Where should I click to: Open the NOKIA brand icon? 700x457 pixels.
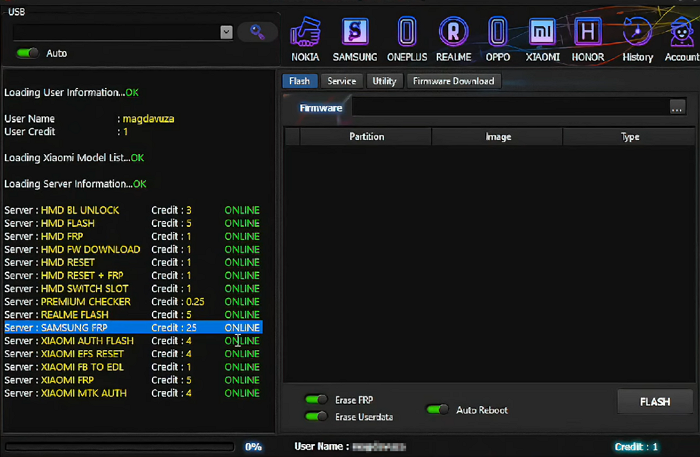pyautogui.click(x=305, y=39)
